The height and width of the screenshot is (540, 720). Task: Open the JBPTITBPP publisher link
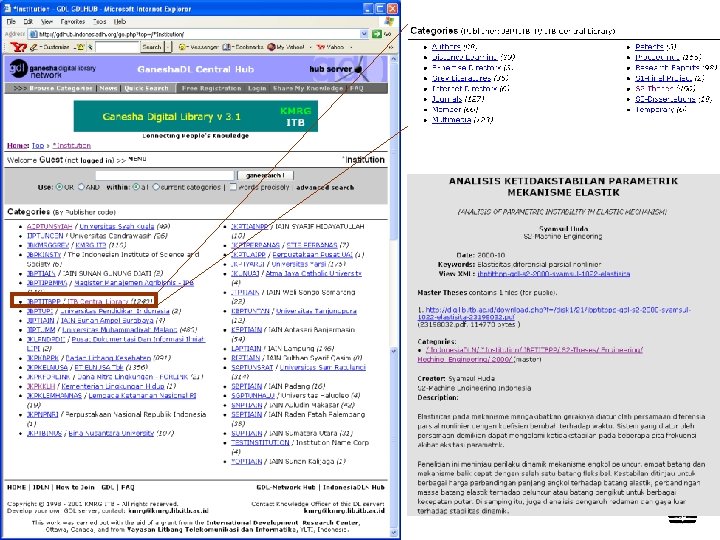point(44,302)
